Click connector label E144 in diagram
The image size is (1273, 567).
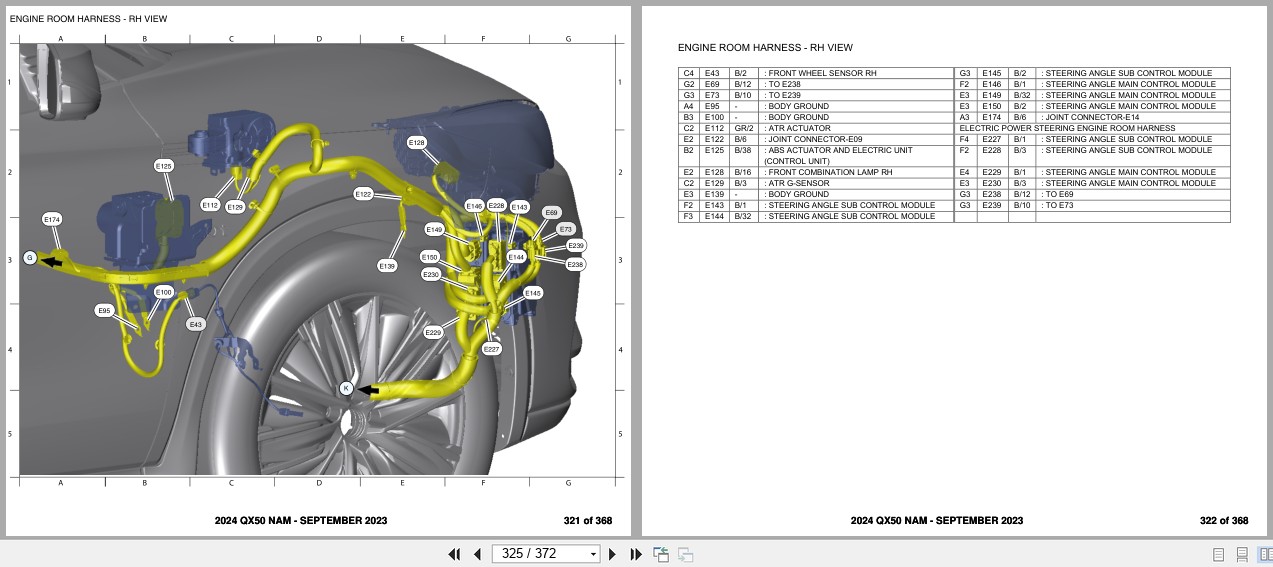pyautogui.click(x=516, y=257)
